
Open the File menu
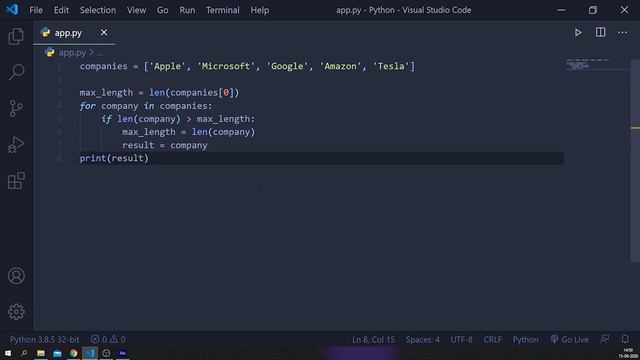point(36,10)
